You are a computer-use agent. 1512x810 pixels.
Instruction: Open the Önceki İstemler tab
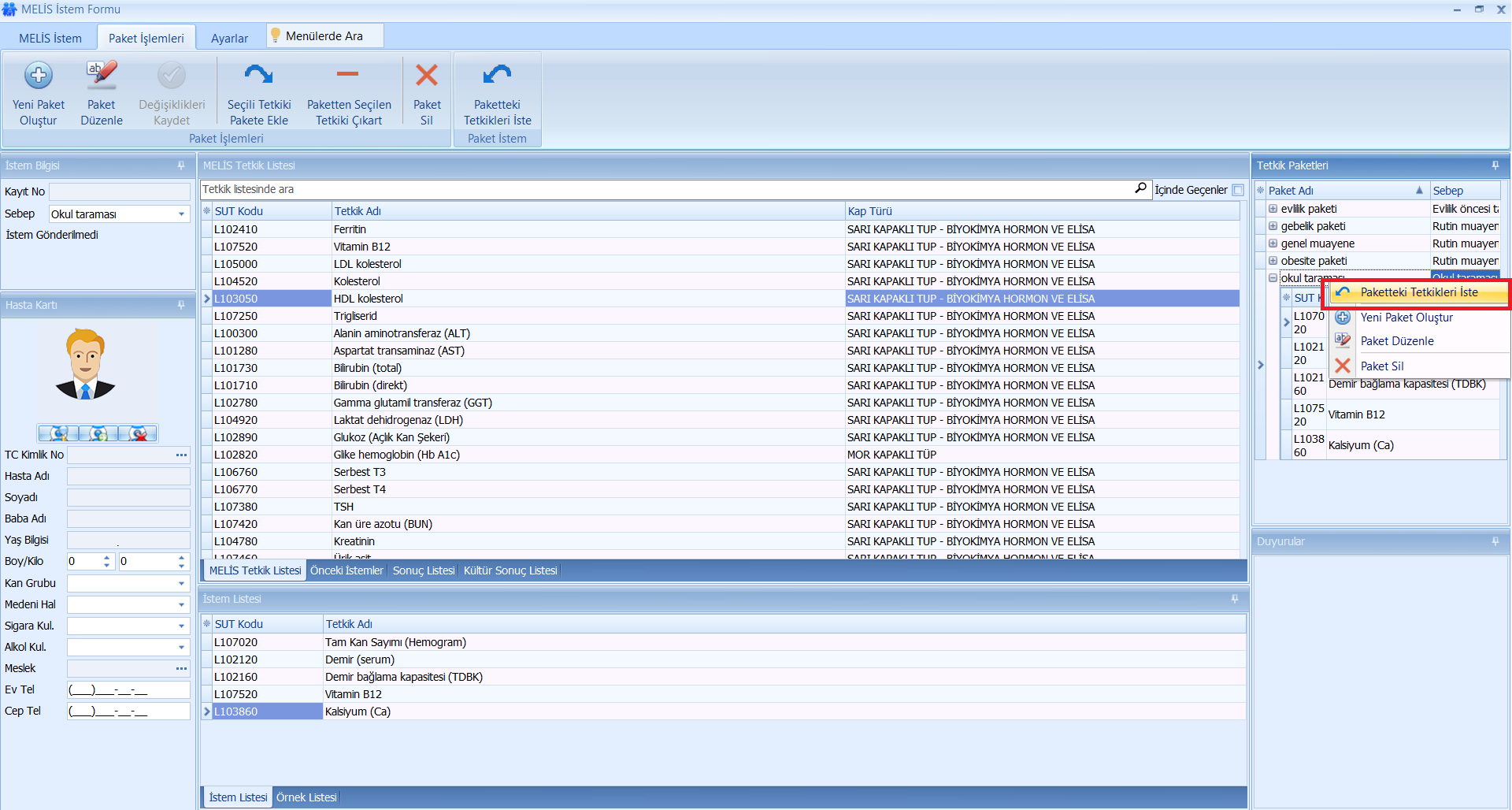tap(346, 570)
